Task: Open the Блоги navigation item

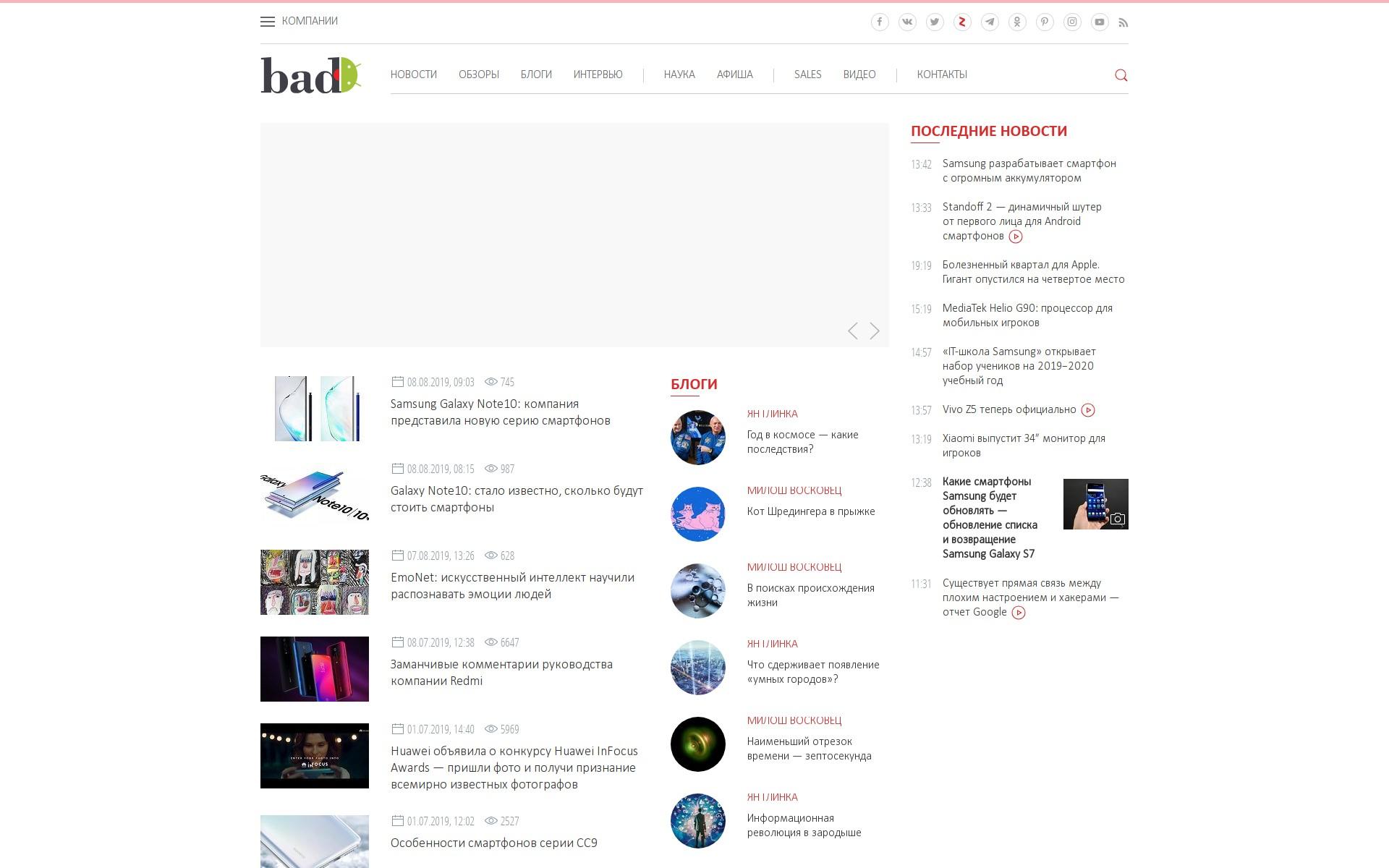Action: (536, 75)
